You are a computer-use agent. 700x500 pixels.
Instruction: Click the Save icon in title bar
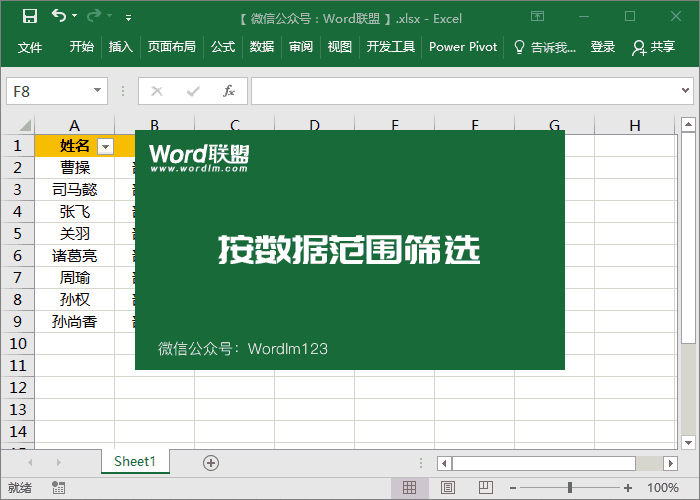pyautogui.click(x=29, y=16)
